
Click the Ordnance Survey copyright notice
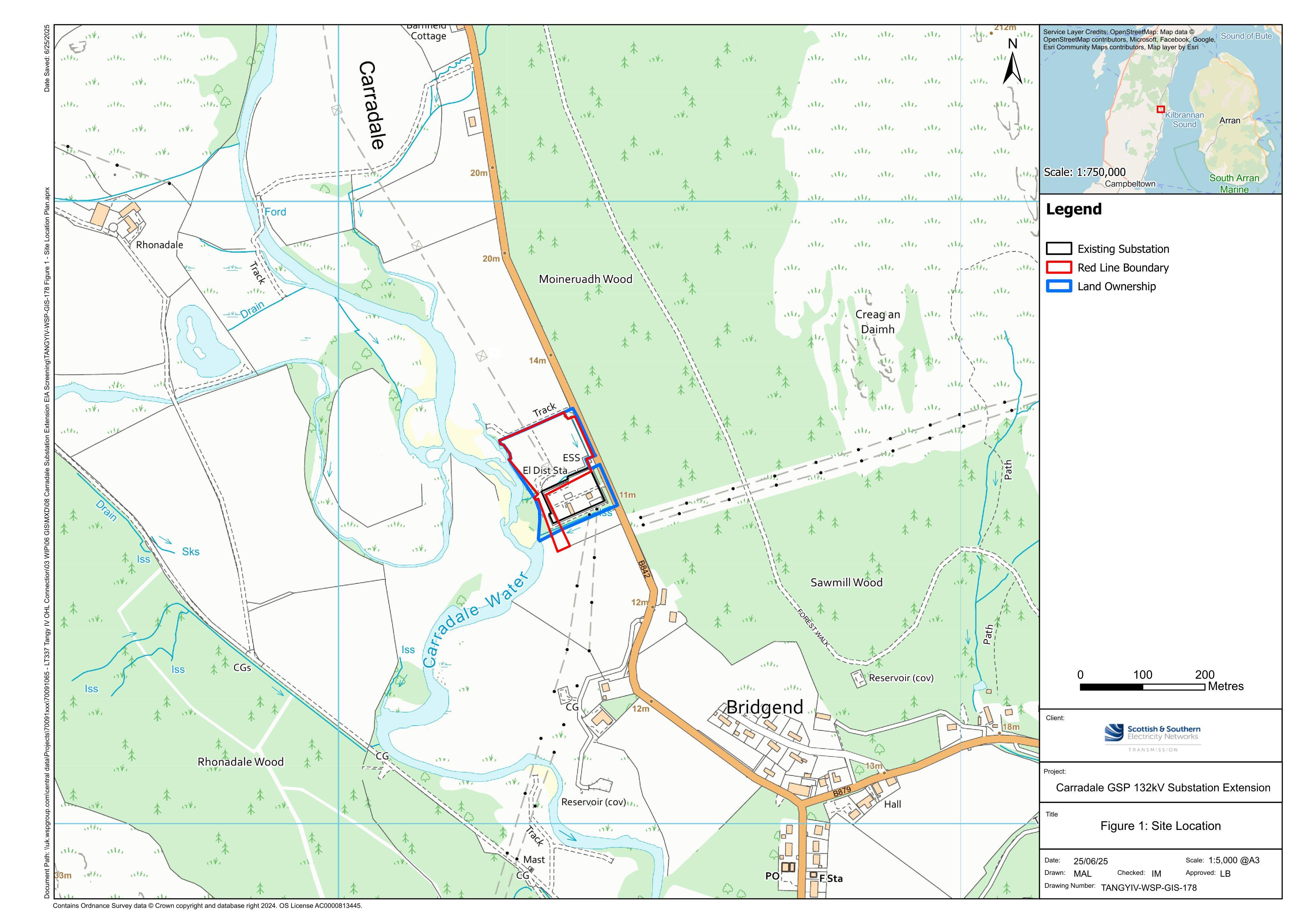207,906
